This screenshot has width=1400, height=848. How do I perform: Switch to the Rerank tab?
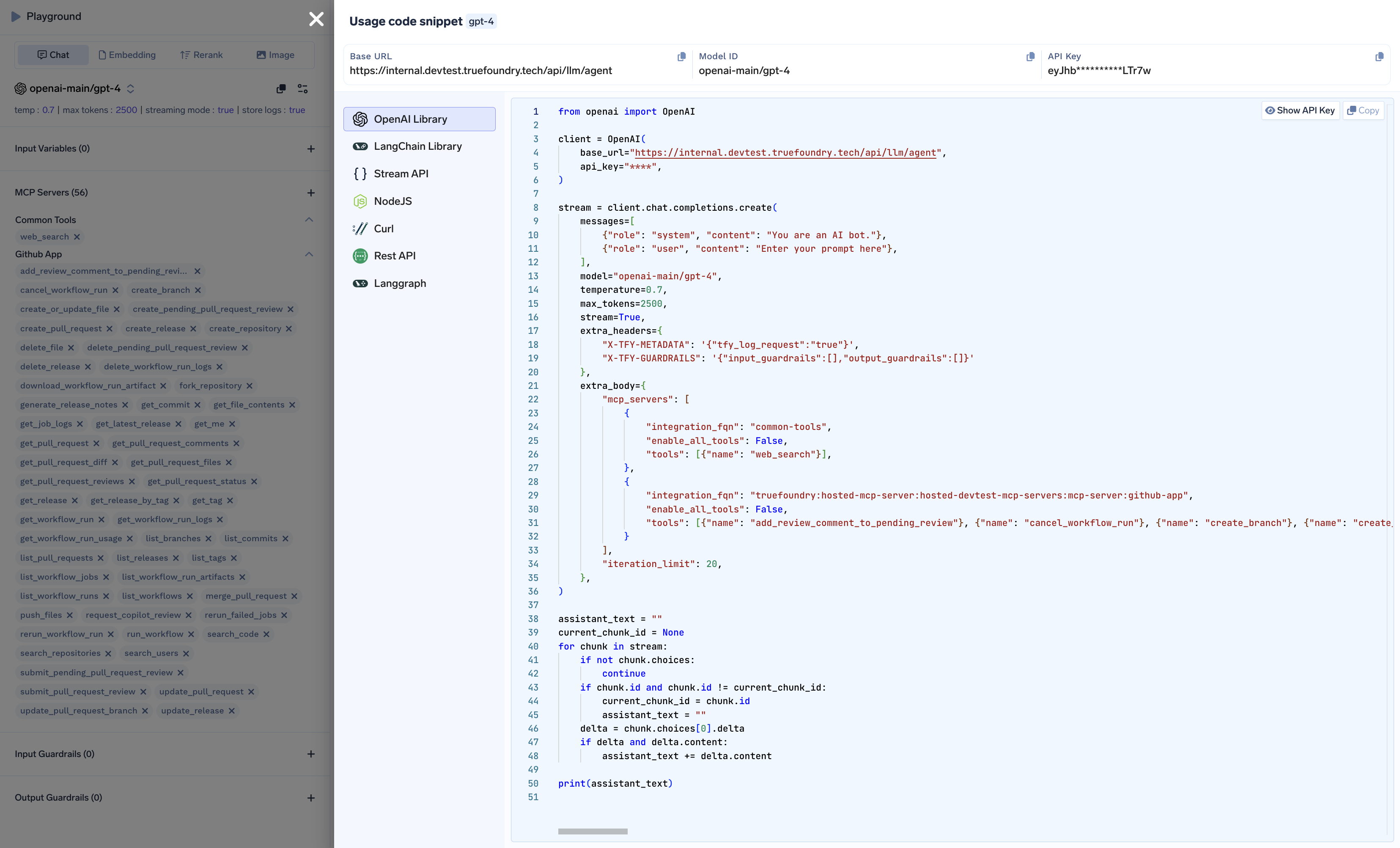point(201,55)
